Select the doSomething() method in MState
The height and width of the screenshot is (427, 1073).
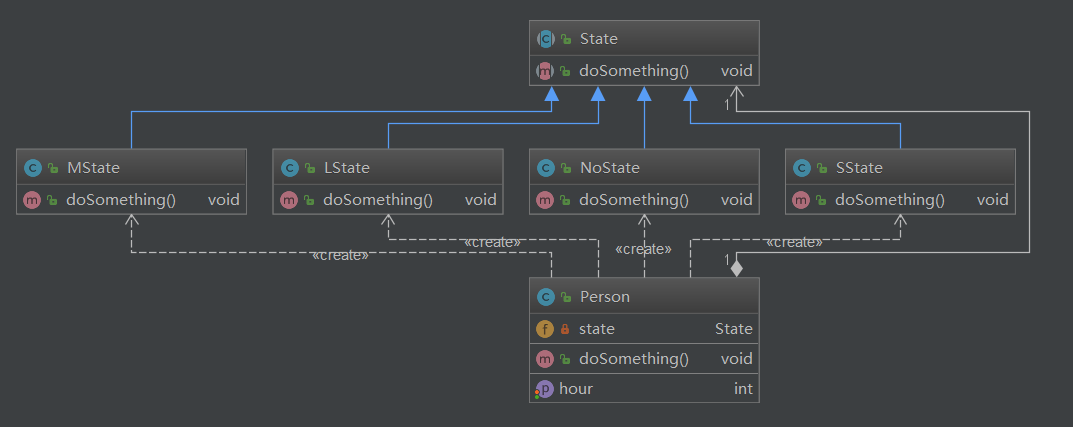pyautogui.click(x=121, y=199)
